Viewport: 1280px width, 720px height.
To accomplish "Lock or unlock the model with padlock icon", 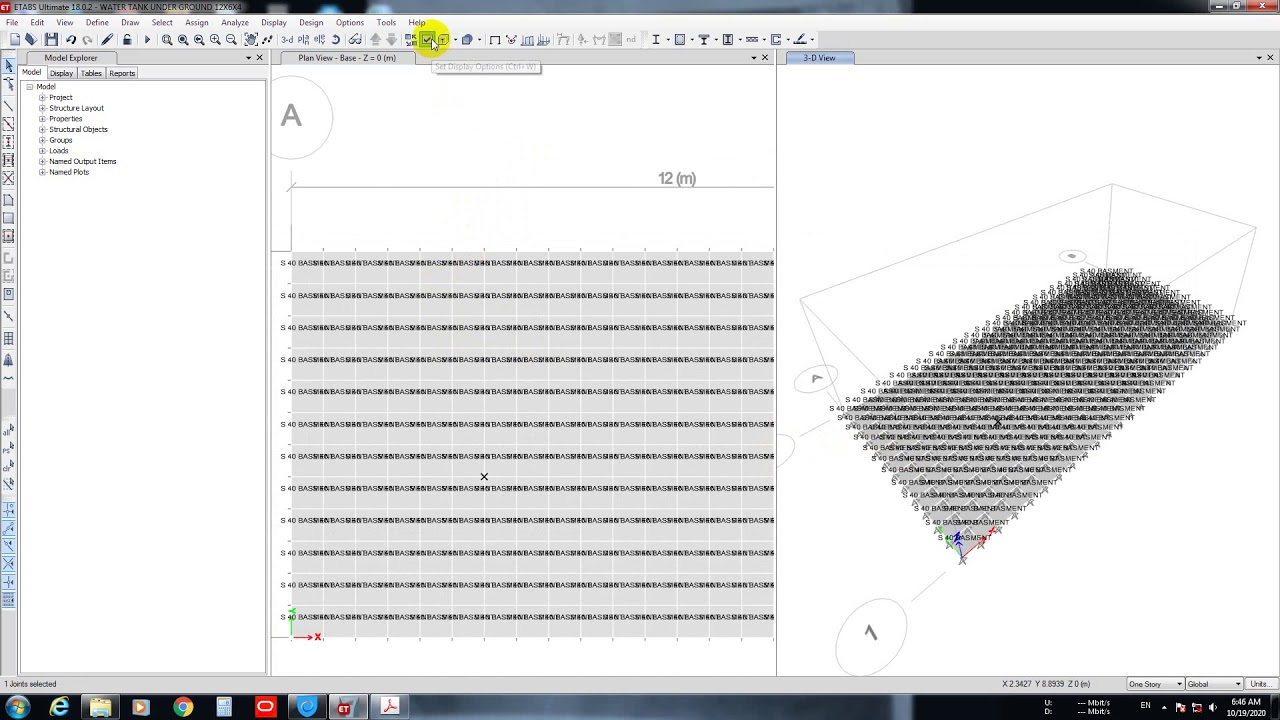I will point(127,40).
